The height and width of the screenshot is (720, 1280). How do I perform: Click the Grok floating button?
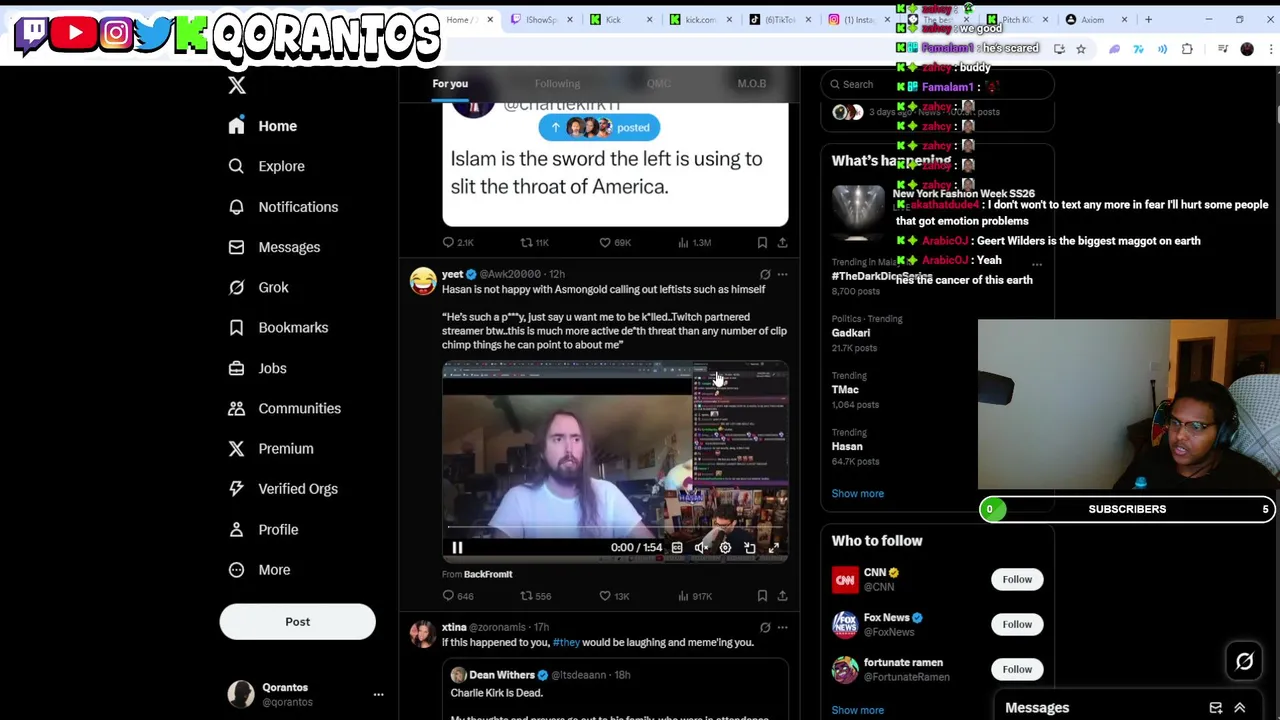coord(1245,661)
